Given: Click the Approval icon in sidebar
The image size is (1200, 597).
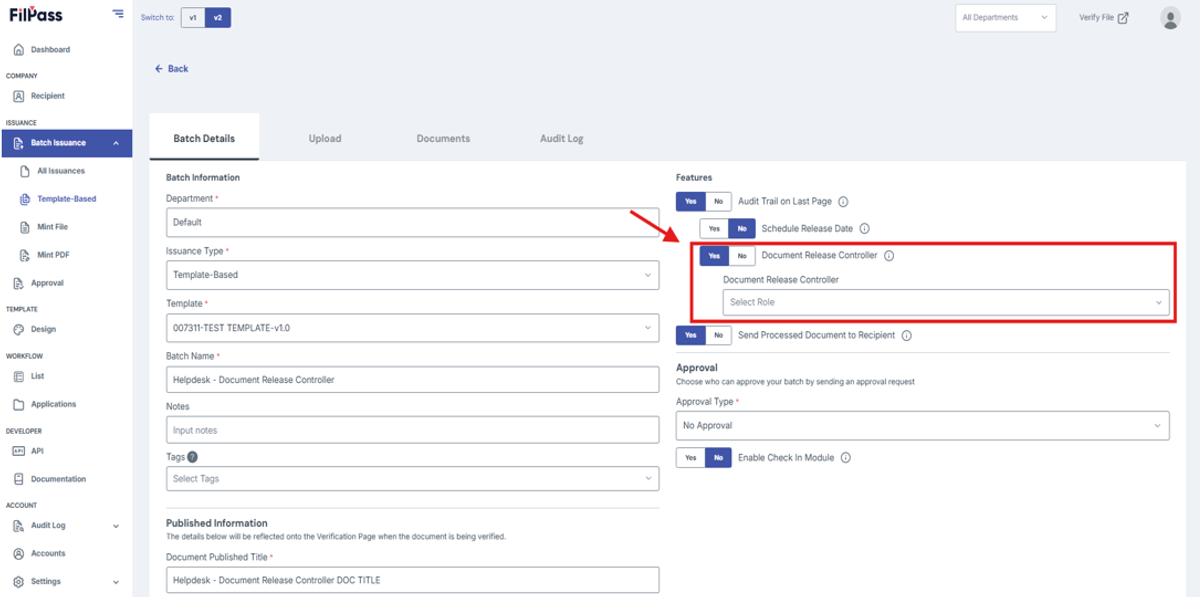Looking at the screenshot, I should tap(19, 283).
